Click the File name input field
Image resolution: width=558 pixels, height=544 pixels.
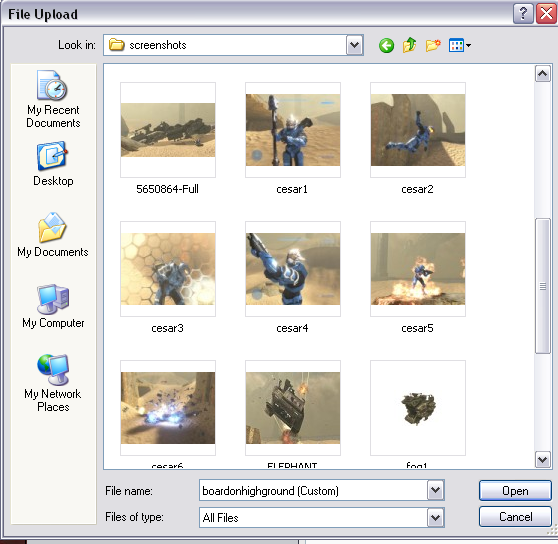tap(314, 490)
